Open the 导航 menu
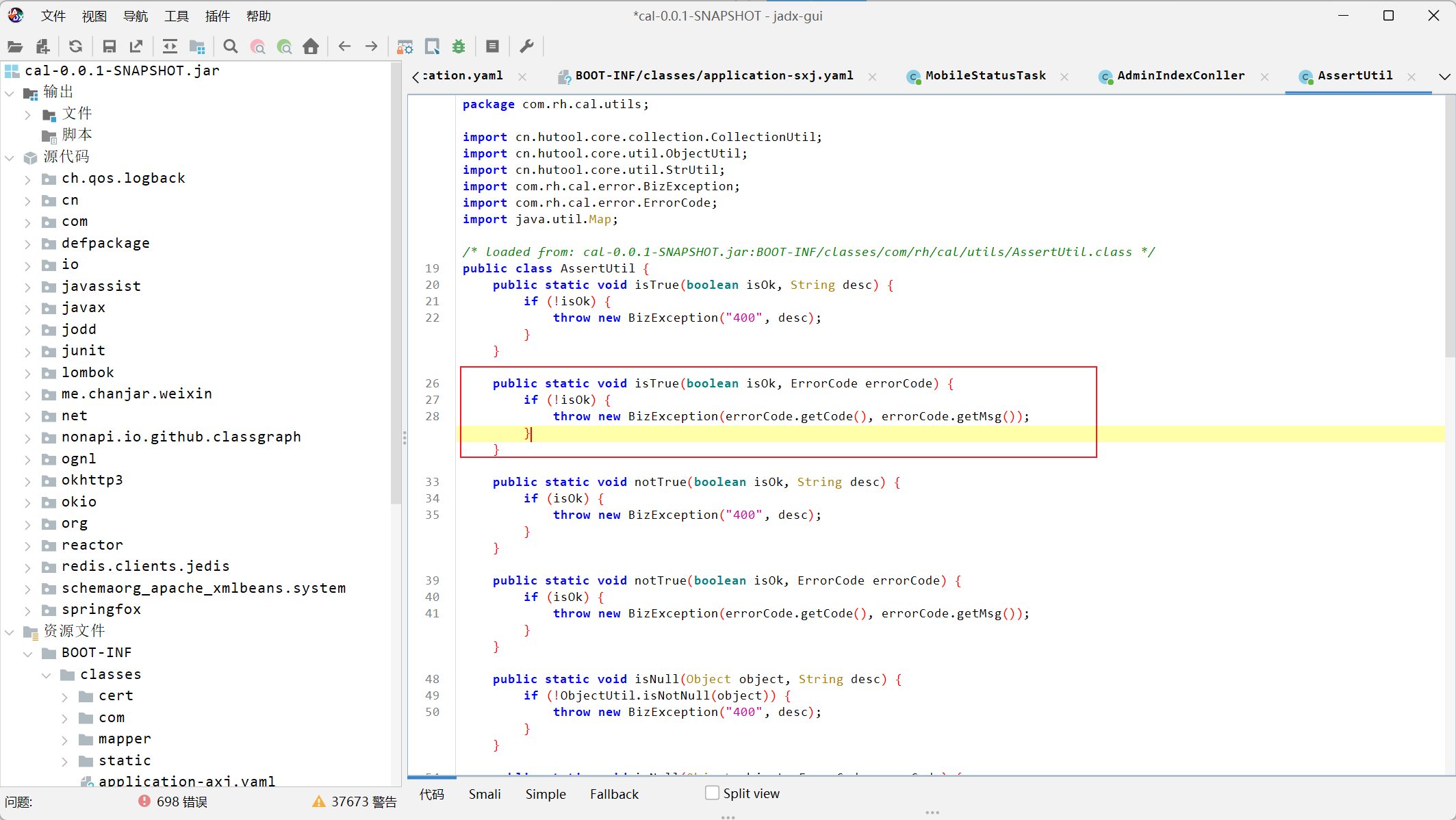1456x820 pixels. pos(136,16)
